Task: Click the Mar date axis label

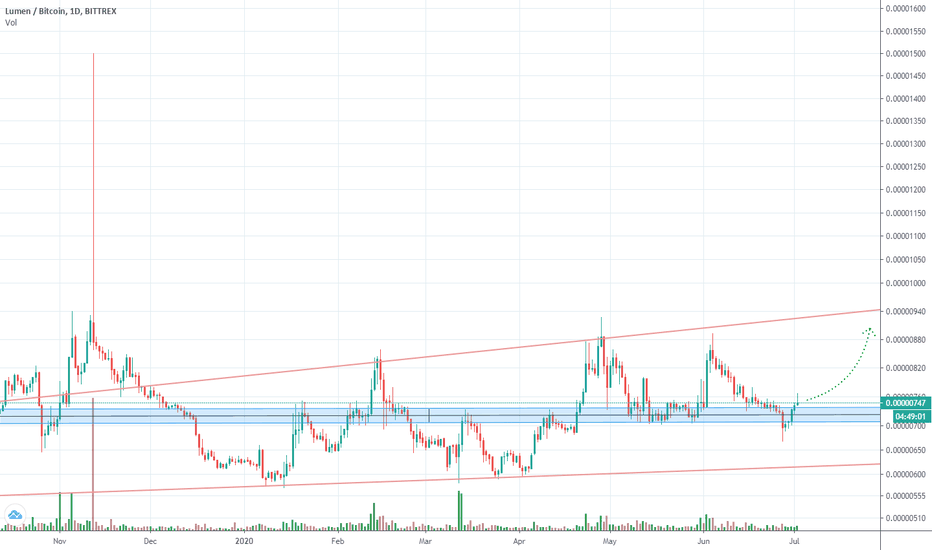Action: (425, 541)
